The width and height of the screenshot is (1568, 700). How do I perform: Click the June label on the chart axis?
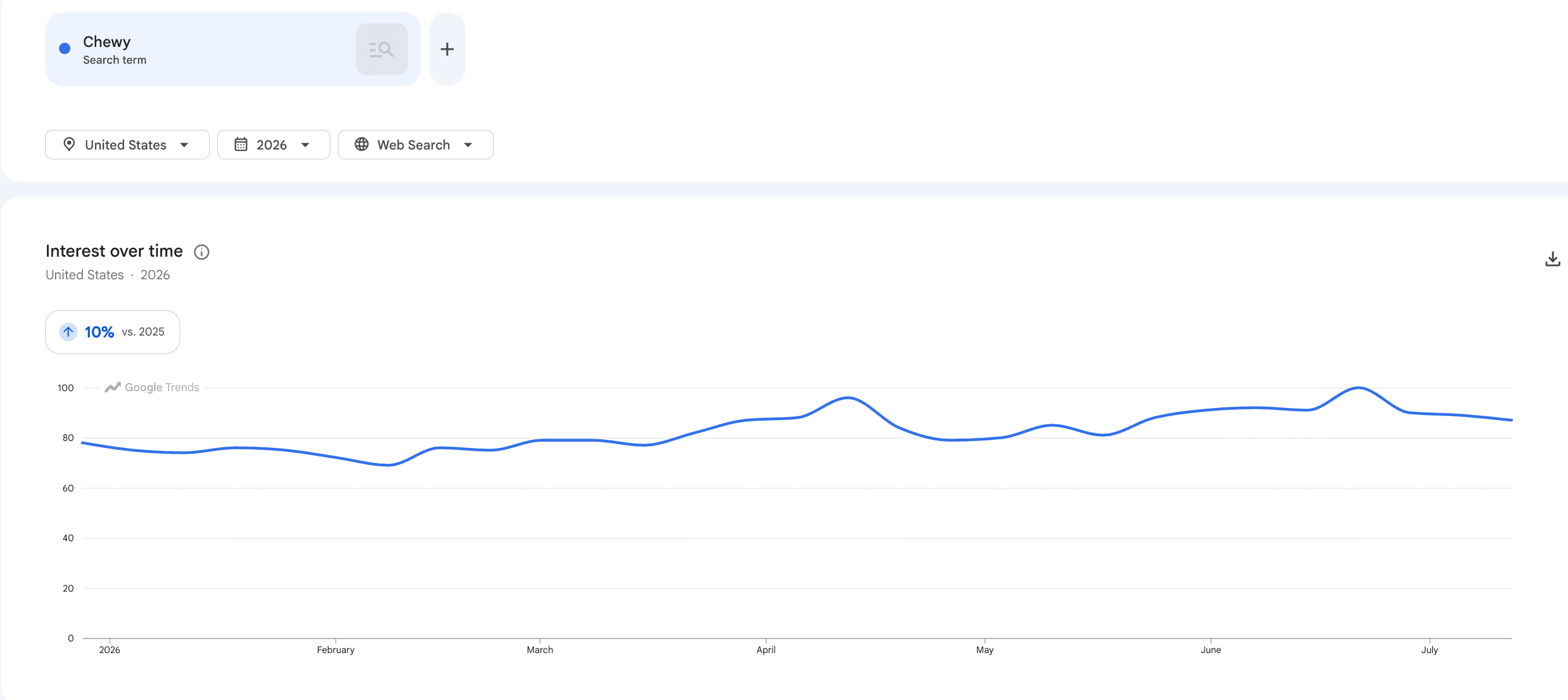click(1210, 650)
